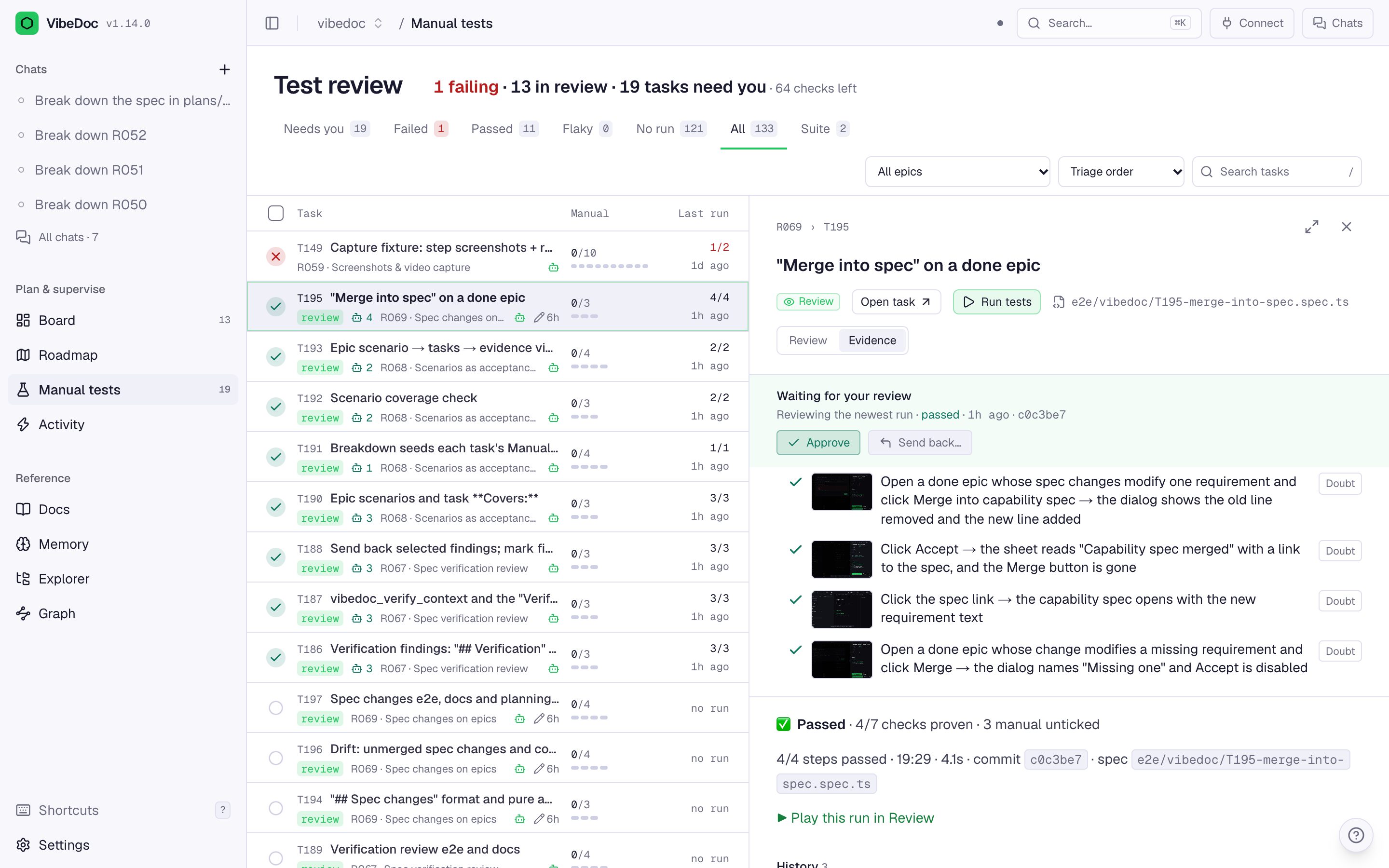Open Docs reference section
This screenshot has height=868, width=1389.
(123, 509)
